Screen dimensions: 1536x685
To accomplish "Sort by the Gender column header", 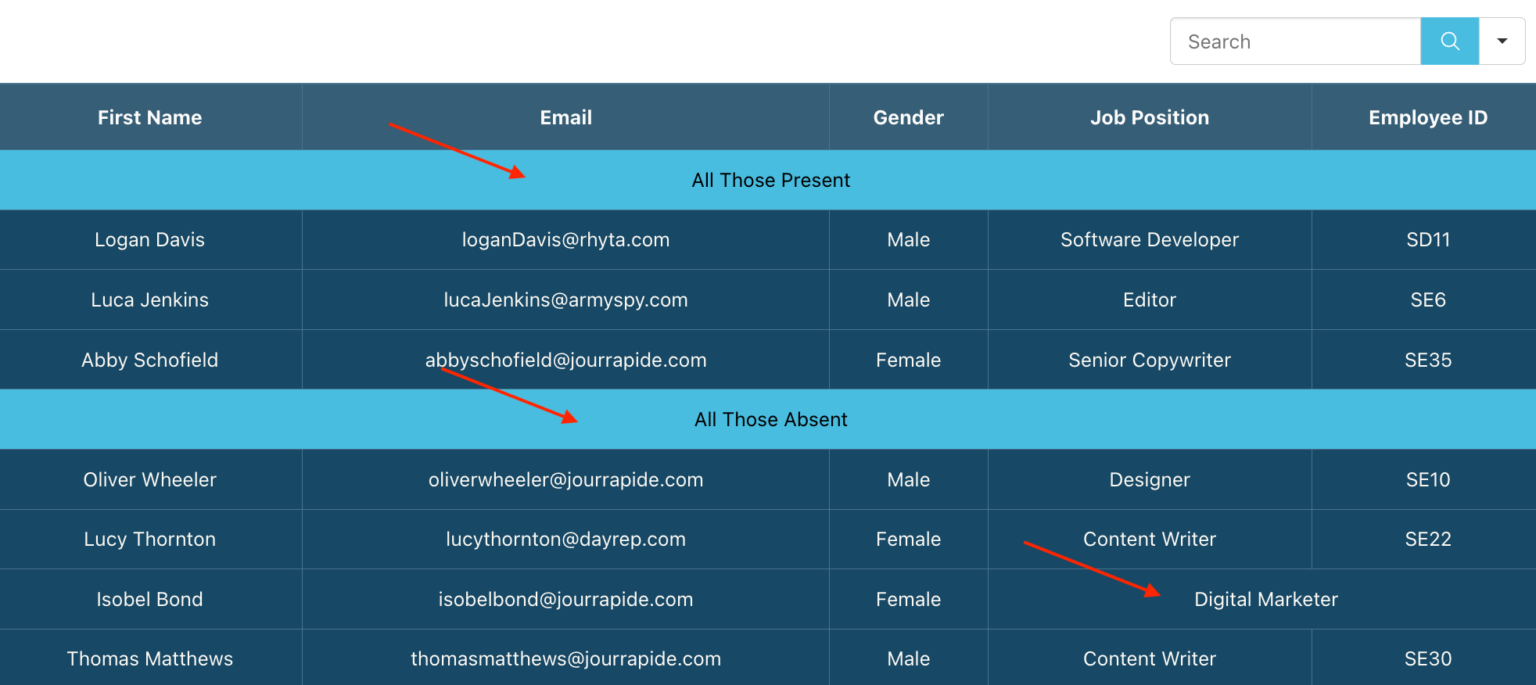I will [907, 117].
